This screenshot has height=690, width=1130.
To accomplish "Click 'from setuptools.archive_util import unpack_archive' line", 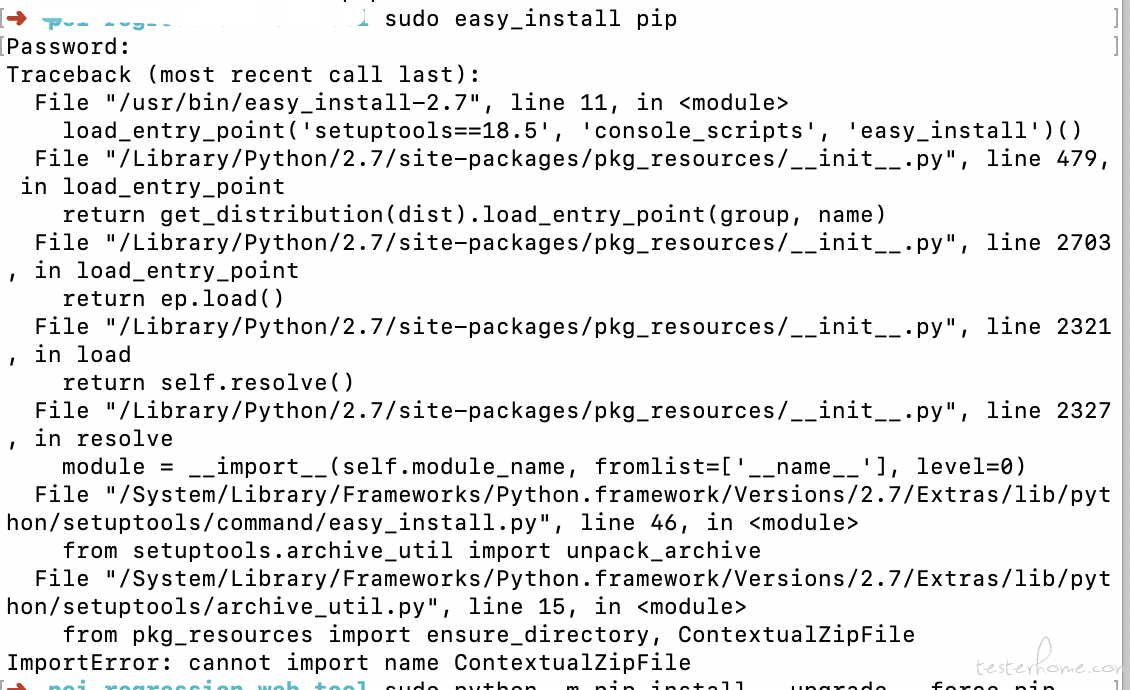I will (x=411, y=551).
